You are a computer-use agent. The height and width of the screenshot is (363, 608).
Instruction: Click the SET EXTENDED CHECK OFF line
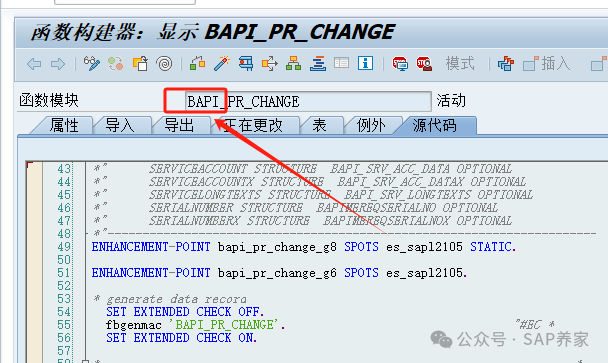point(185,312)
